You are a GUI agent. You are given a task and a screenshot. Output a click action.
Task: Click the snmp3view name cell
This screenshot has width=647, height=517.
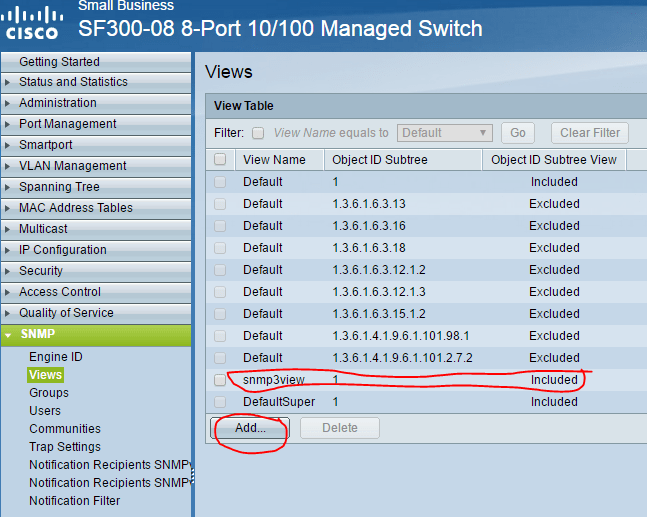[274, 380]
